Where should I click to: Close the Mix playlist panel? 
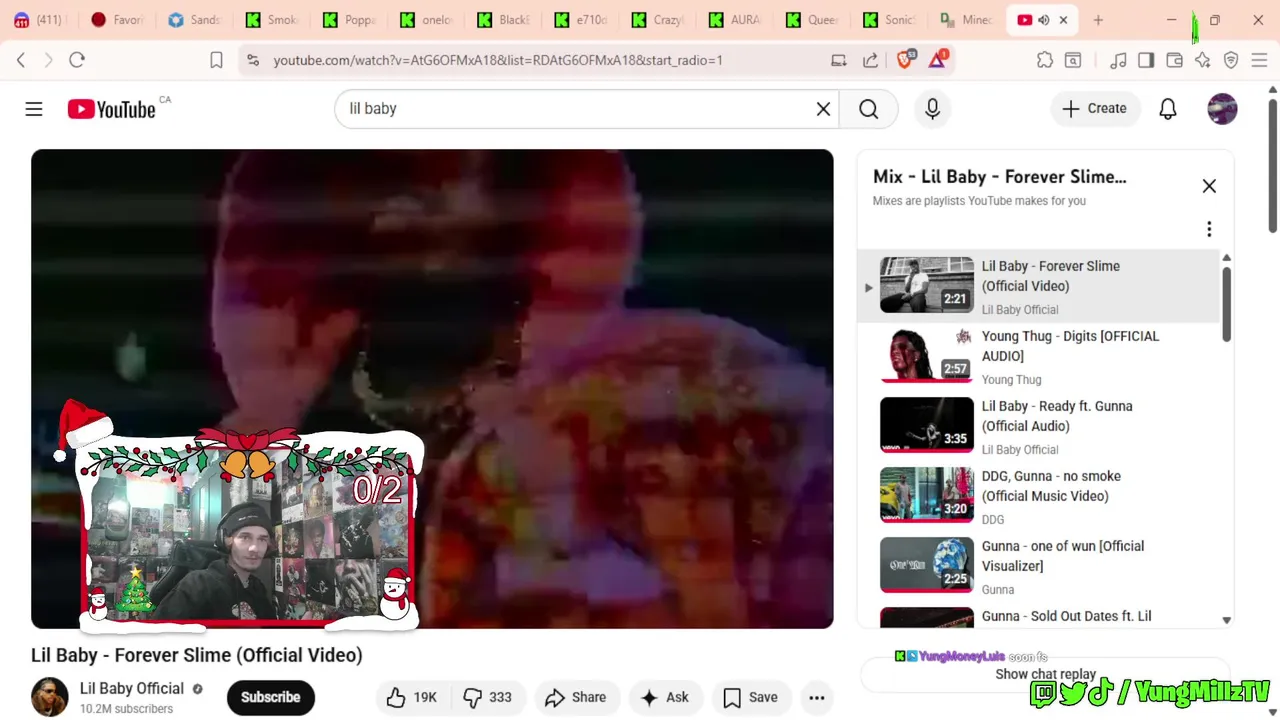pyautogui.click(x=1209, y=186)
